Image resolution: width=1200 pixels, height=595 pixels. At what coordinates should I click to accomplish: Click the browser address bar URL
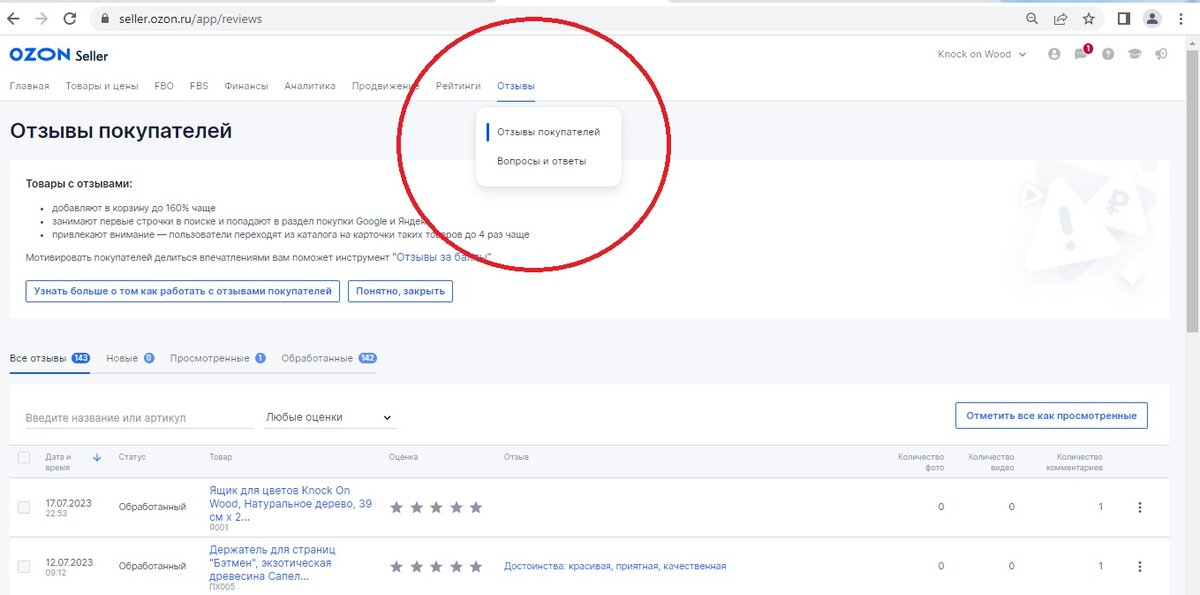[190, 19]
